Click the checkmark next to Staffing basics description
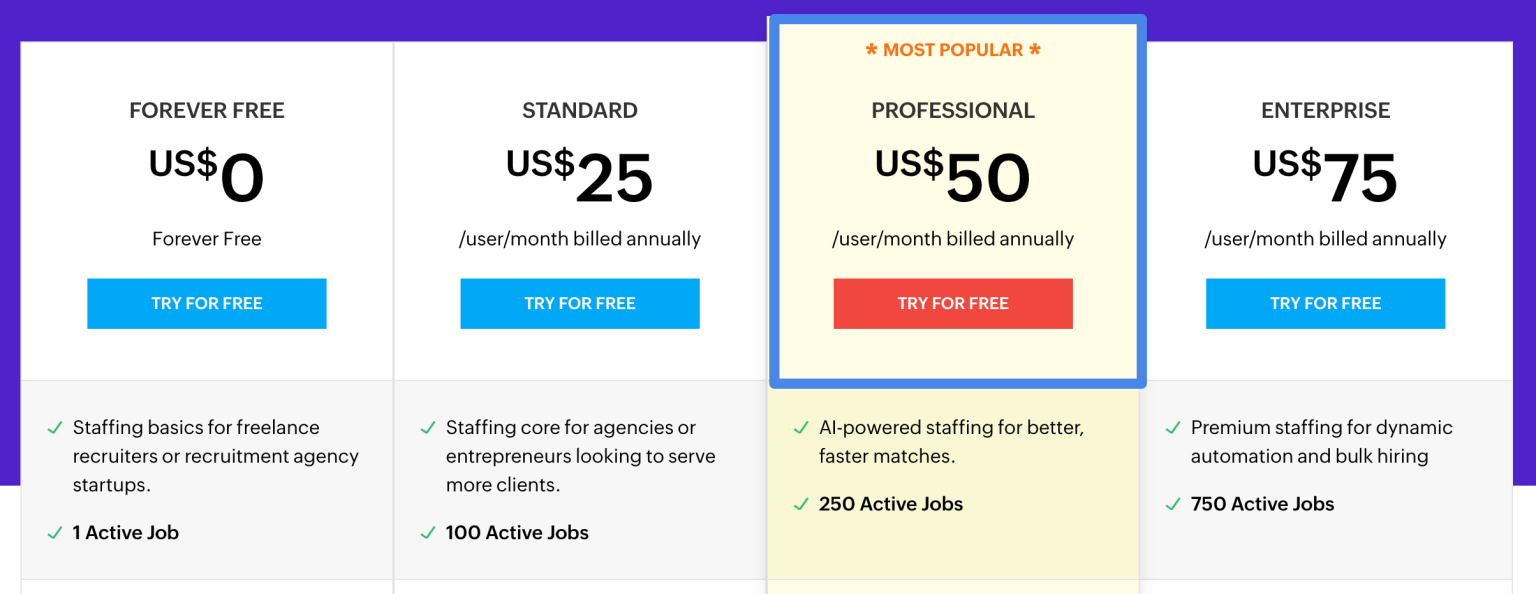The height and width of the screenshot is (594, 1536). (54, 428)
